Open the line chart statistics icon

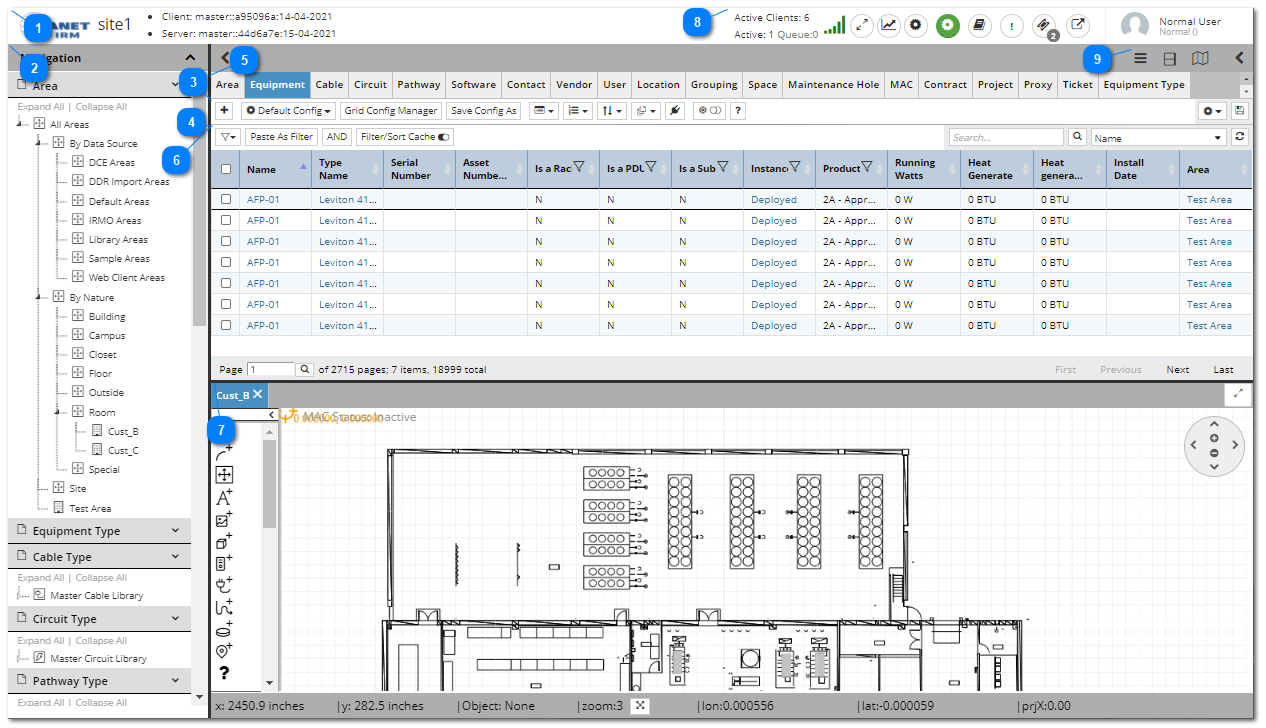click(x=889, y=26)
